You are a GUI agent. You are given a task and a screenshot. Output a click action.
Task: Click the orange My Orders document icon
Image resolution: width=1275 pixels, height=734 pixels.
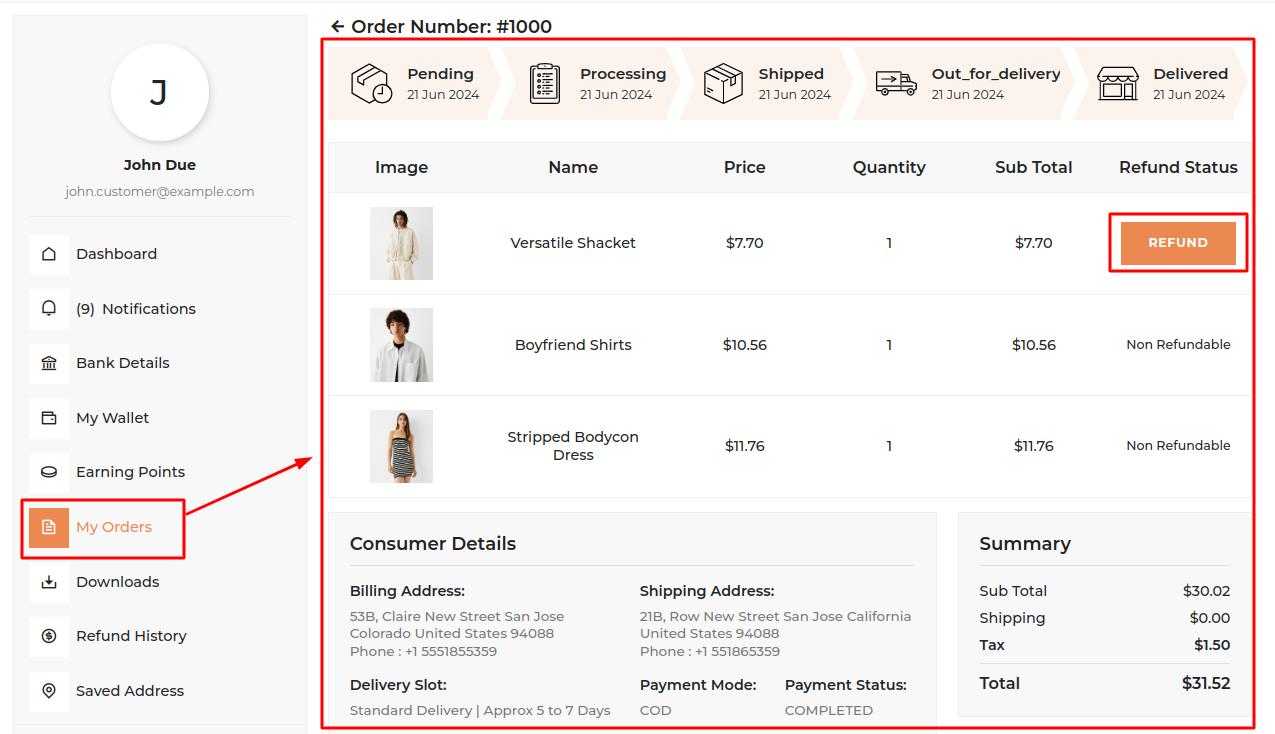pyautogui.click(x=49, y=527)
